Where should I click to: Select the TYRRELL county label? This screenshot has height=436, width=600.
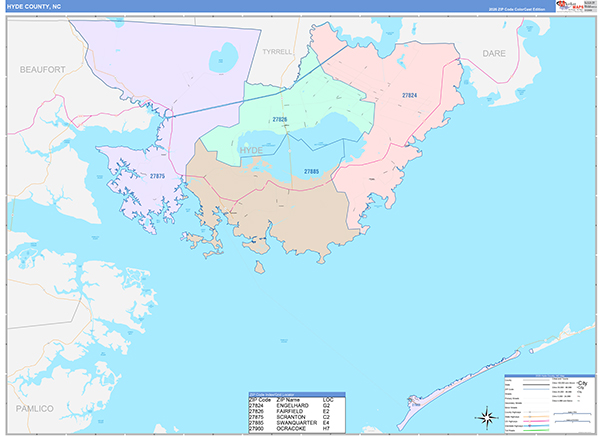pyautogui.click(x=276, y=51)
